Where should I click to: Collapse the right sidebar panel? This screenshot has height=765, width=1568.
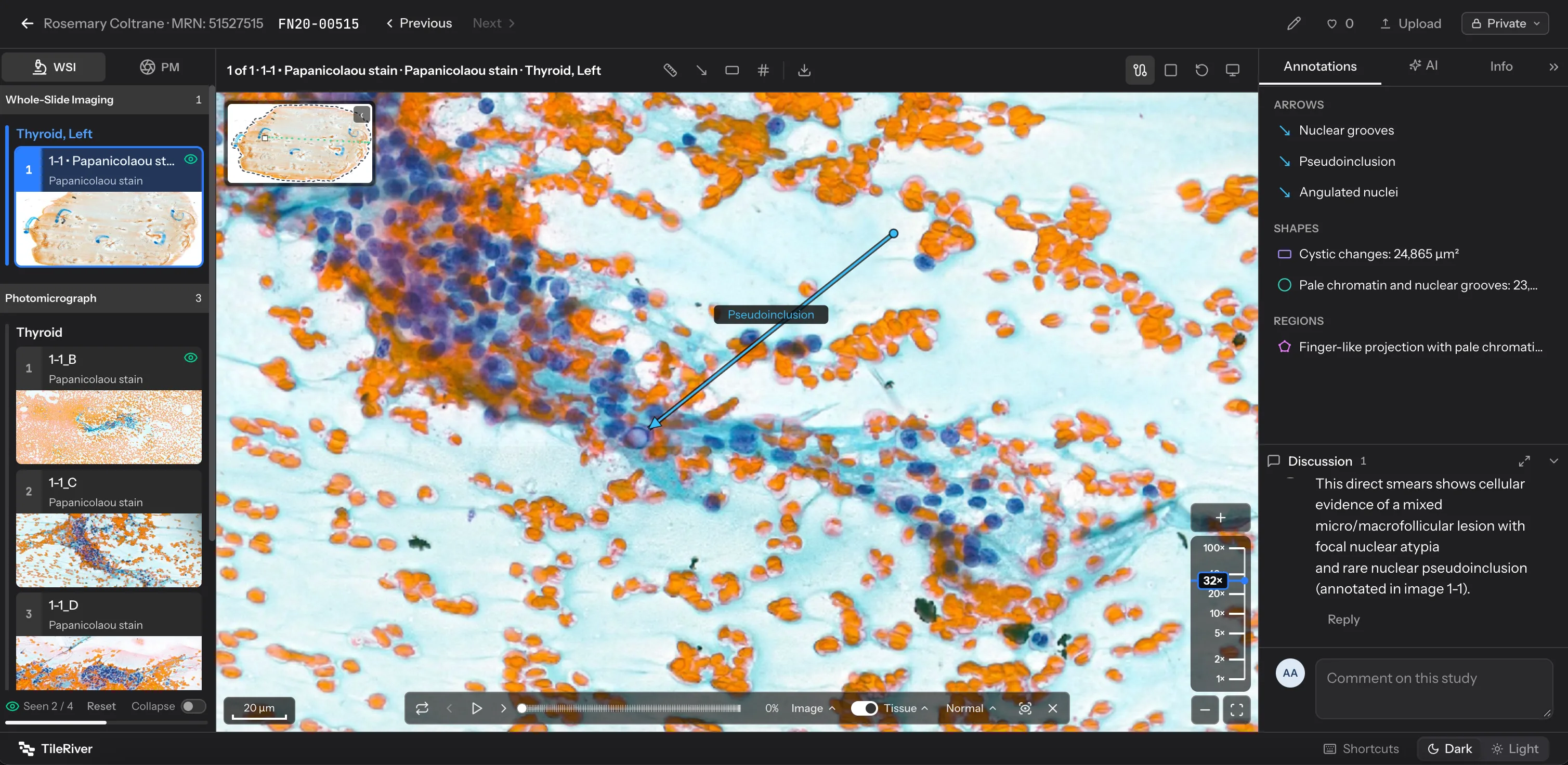point(1553,67)
